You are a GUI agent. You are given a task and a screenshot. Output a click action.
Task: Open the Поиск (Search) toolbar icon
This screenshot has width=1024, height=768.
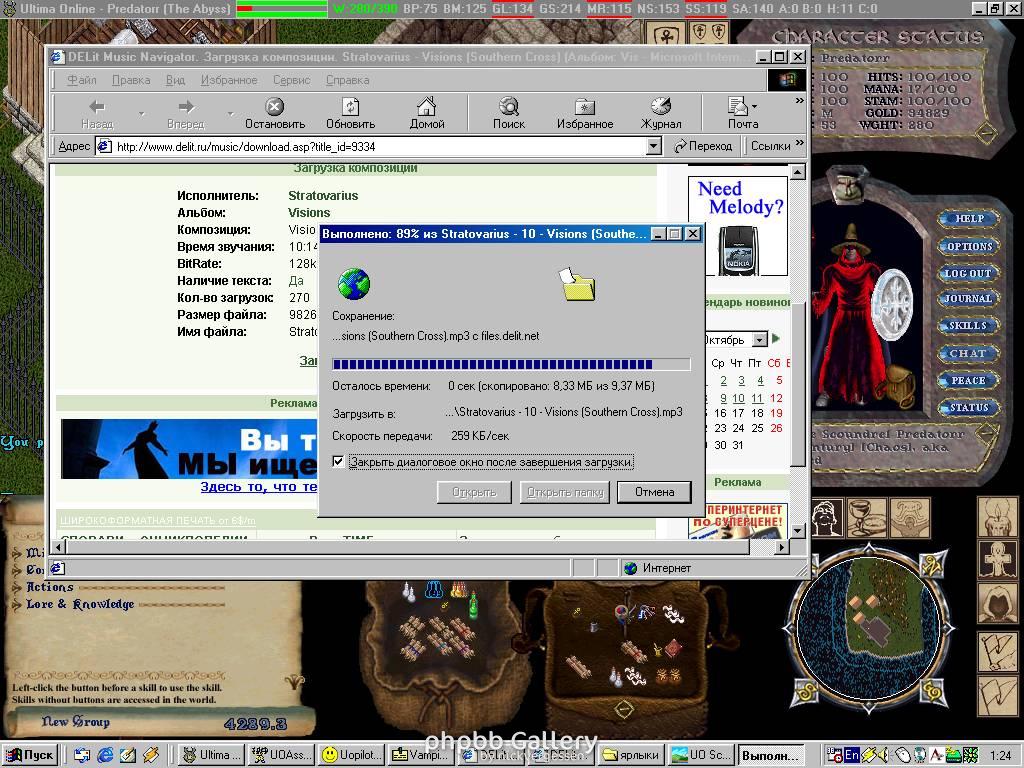508,107
